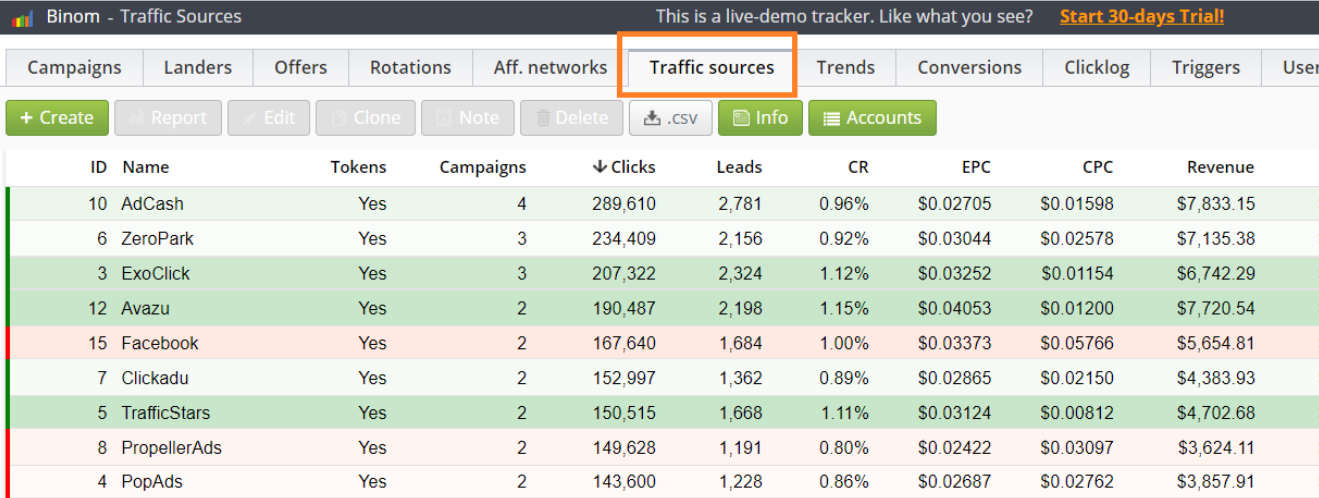Click the Delete button

[571, 117]
